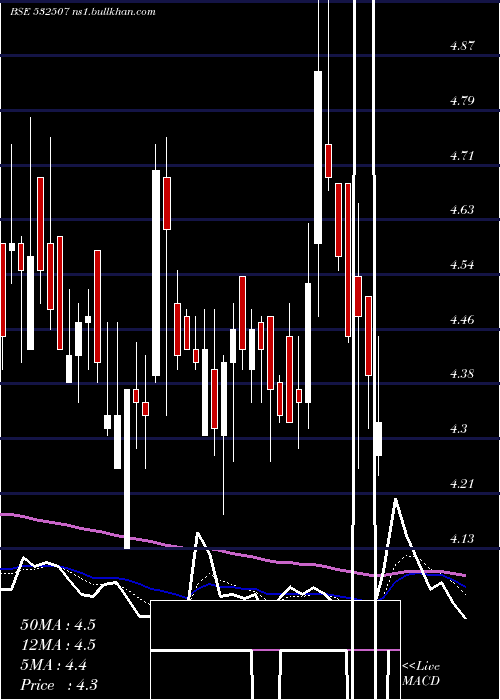
Task: Click the '5MA : 4.4' indicator text
Action: [54, 665]
